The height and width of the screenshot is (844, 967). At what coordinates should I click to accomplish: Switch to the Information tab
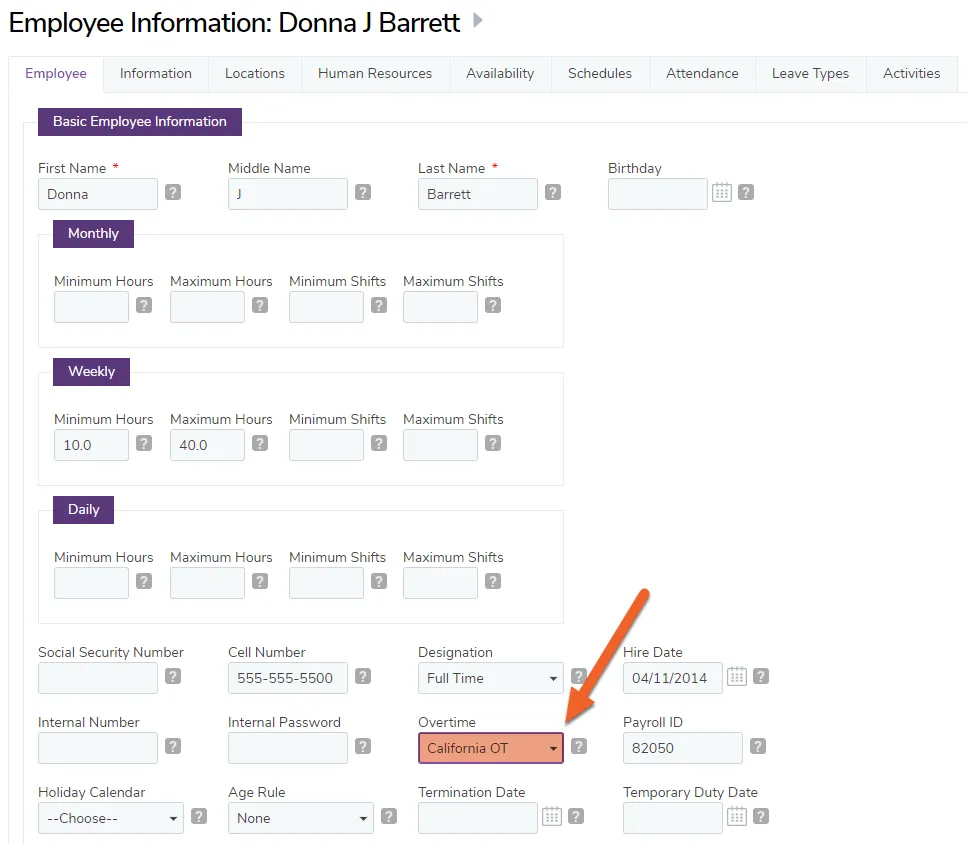(x=156, y=74)
